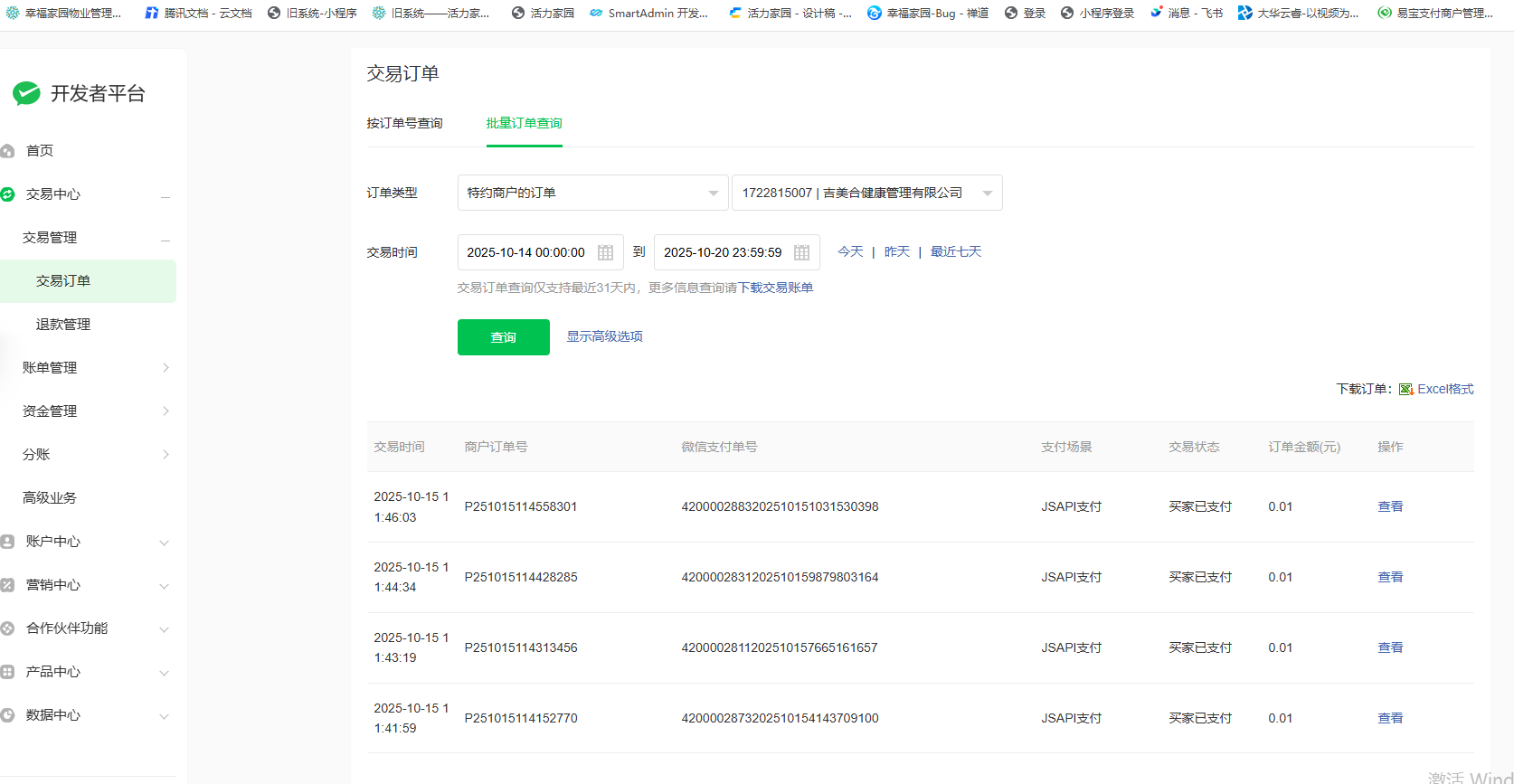This screenshot has width=1514, height=784.
Task: Switch to 批量订单查询 tab
Action: [x=525, y=123]
